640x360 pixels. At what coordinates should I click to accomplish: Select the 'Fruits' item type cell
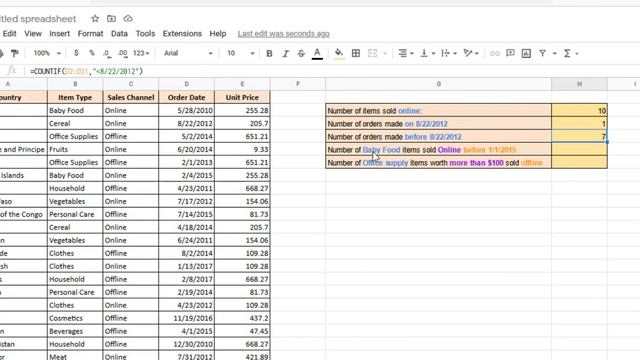[x=75, y=149]
